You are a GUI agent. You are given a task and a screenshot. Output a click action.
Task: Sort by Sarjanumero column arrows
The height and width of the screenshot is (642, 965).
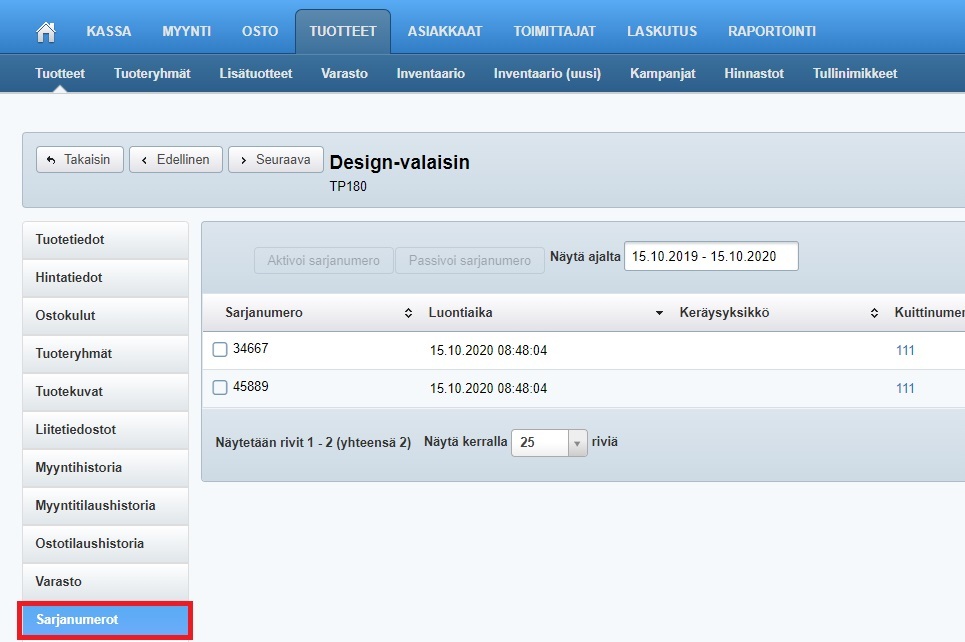pyautogui.click(x=408, y=313)
